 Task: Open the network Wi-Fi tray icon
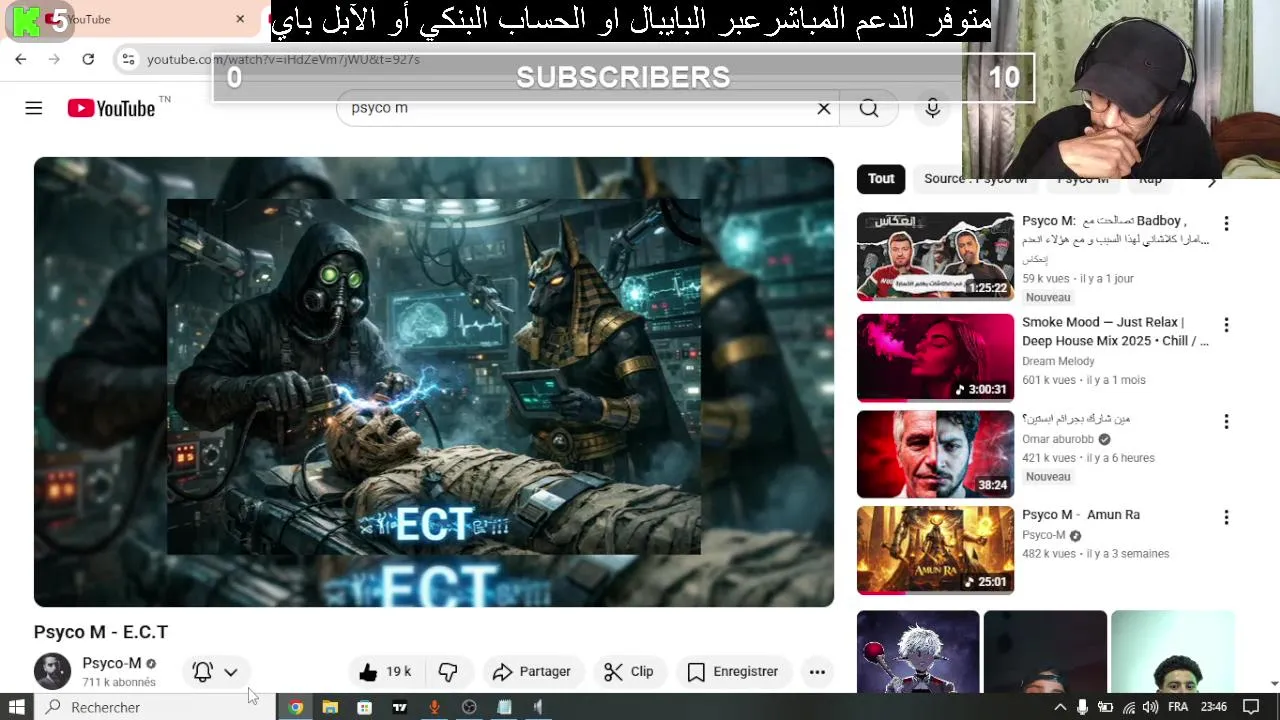[x=1129, y=707]
